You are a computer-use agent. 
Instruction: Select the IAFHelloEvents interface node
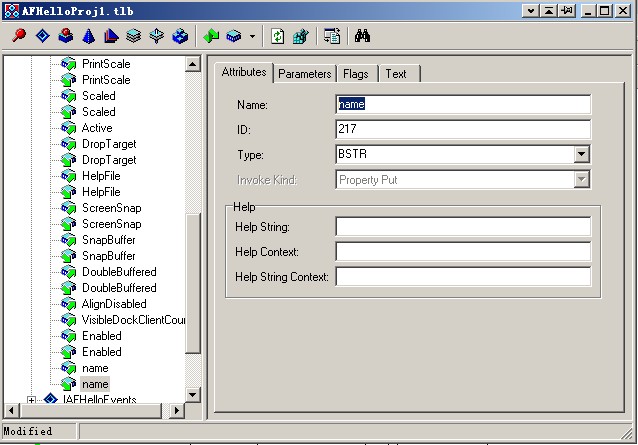click(x=99, y=399)
